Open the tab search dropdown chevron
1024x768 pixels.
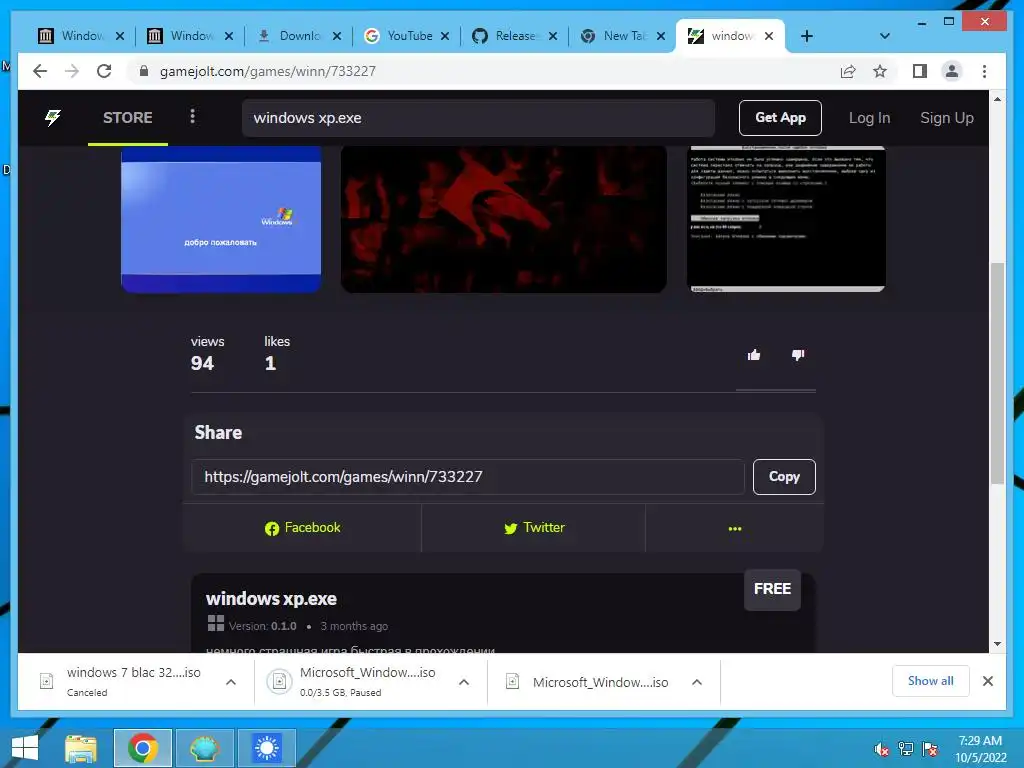(x=885, y=36)
